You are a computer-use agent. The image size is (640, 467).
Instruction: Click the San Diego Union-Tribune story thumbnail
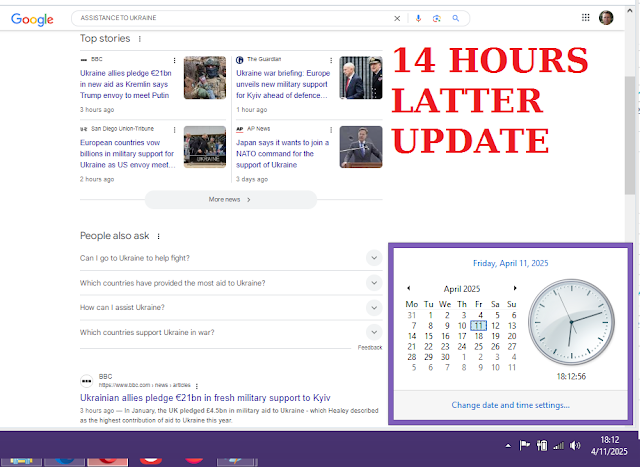pos(205,147)
